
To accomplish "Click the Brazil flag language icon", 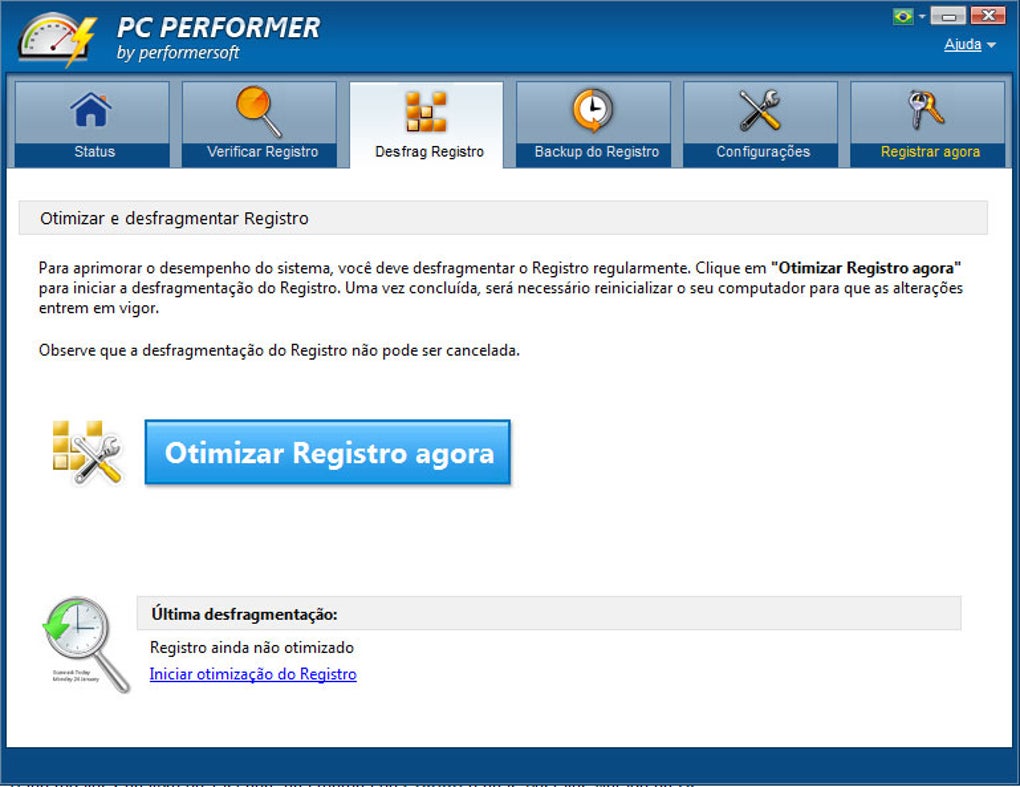I will tap(903, 16).
